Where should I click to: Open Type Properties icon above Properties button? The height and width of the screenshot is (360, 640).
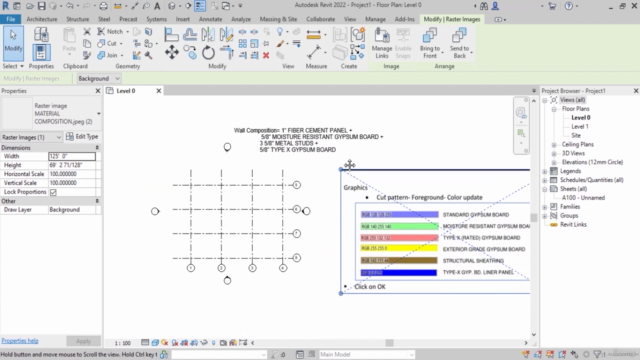41,34
